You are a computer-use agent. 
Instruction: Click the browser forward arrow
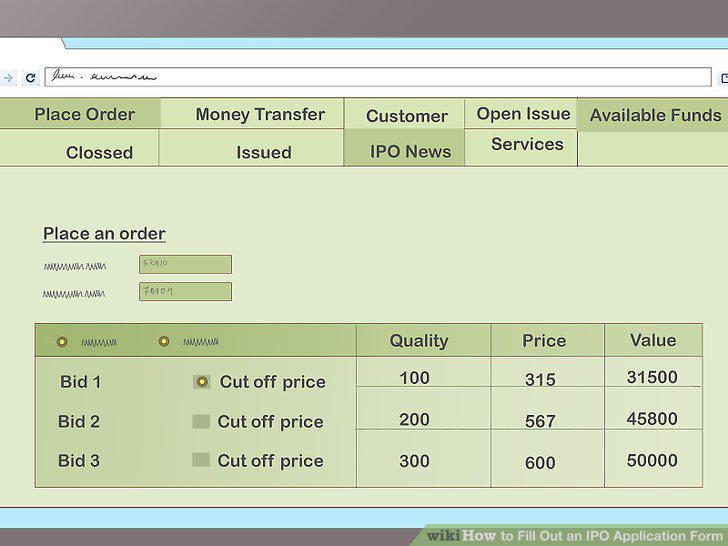click(8, 78)
